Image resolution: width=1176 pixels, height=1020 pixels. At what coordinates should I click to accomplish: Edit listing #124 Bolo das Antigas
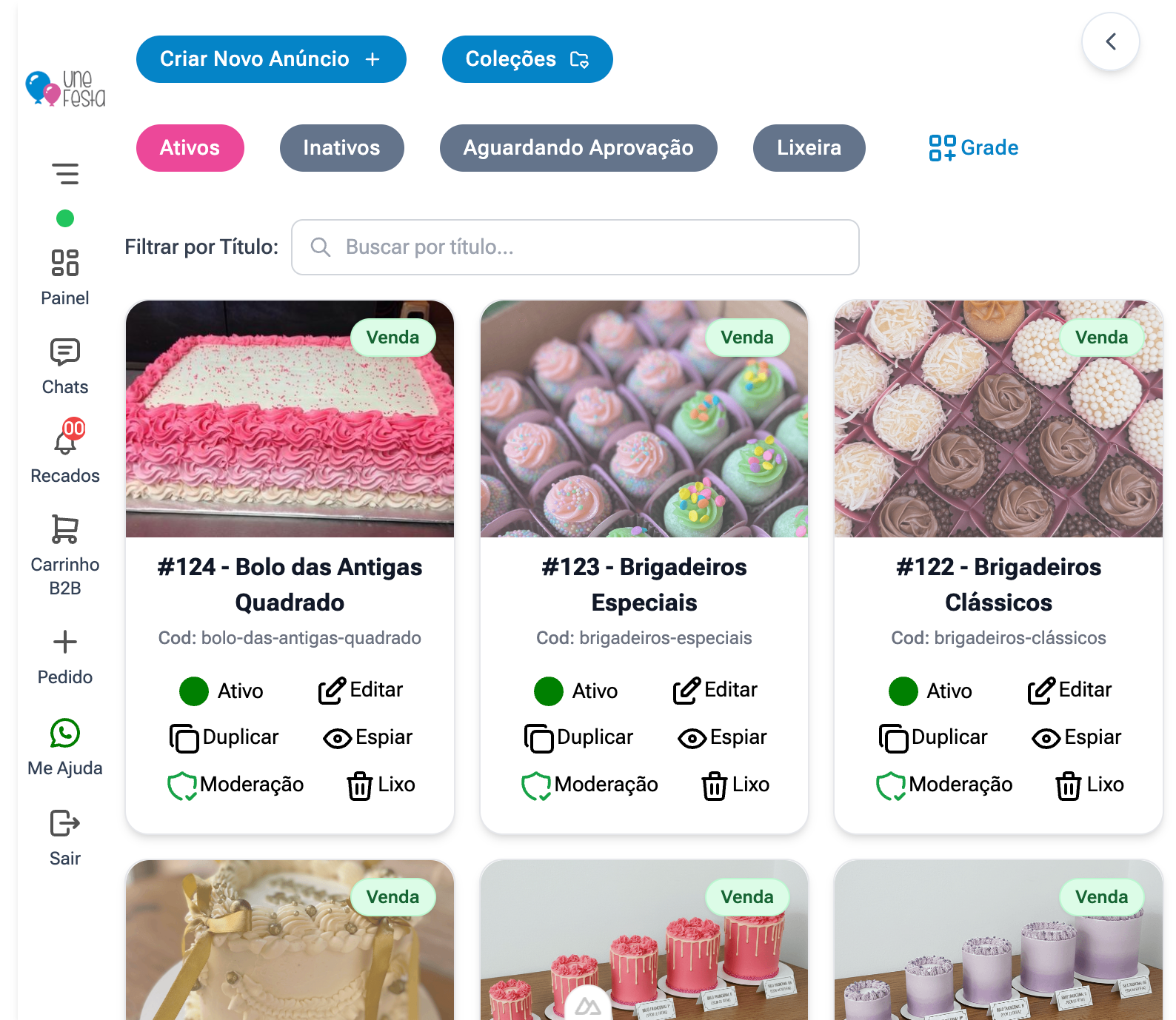click(x=361, y=690)
